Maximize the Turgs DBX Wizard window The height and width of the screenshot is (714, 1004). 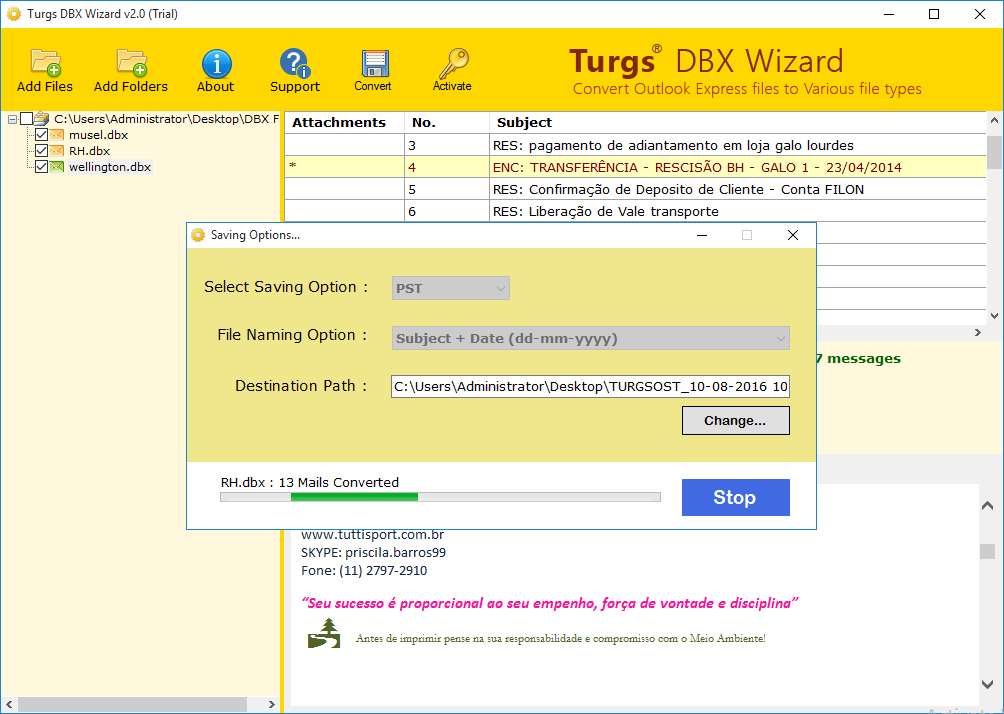(x=934, y=14)
